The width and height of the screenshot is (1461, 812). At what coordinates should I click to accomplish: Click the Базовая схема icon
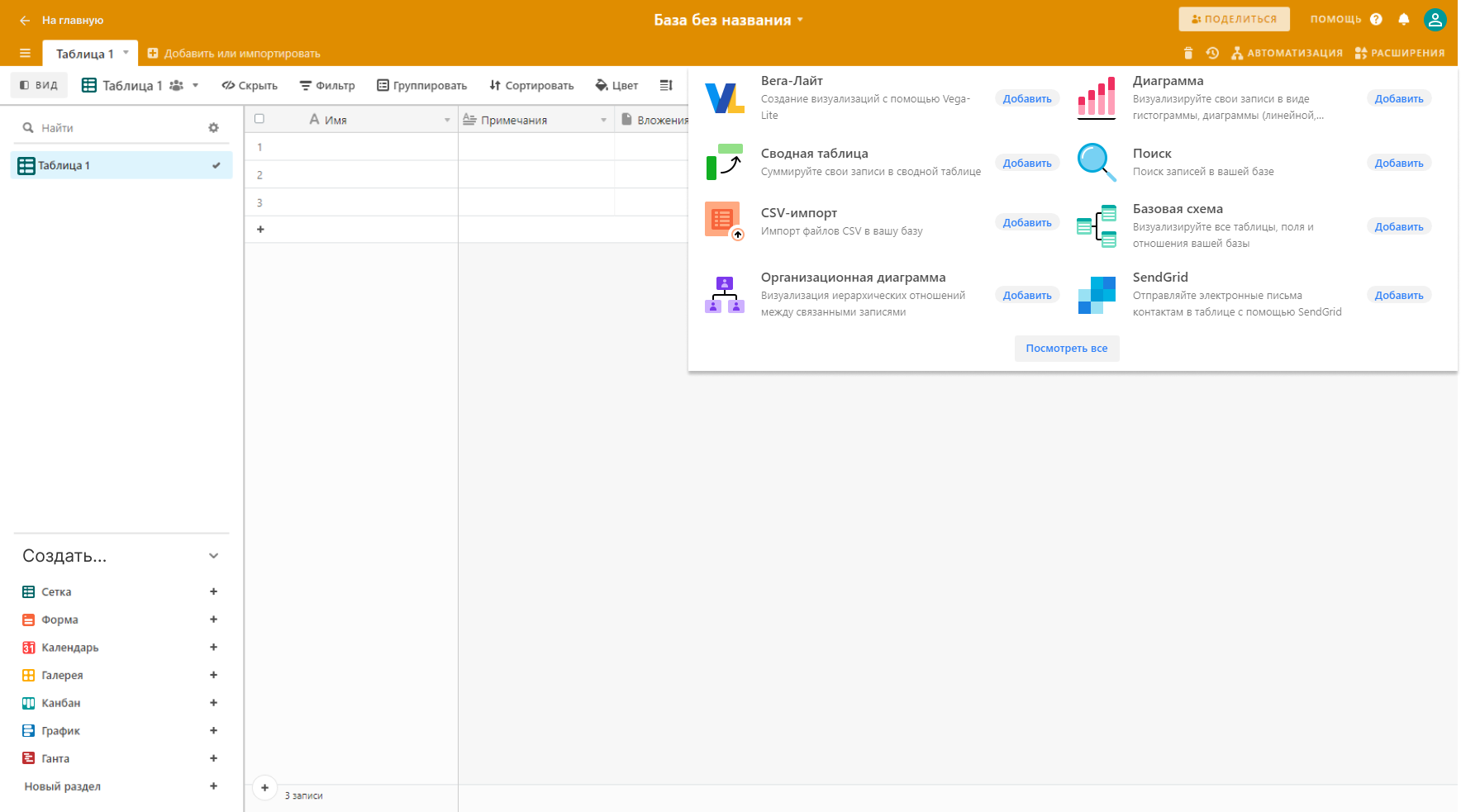pos(1097,226)
